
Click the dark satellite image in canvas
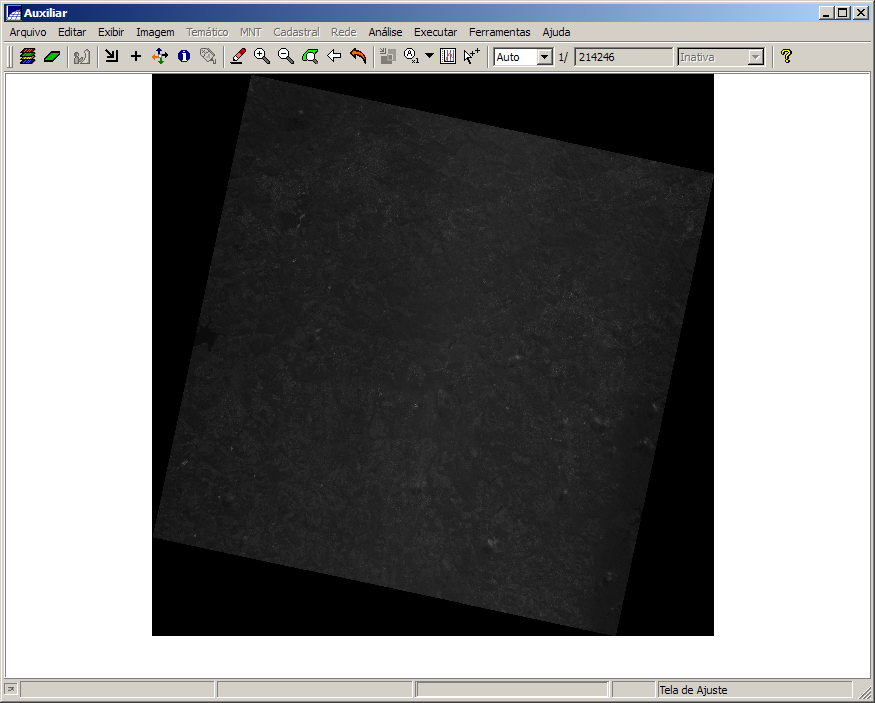pos(432,355)
